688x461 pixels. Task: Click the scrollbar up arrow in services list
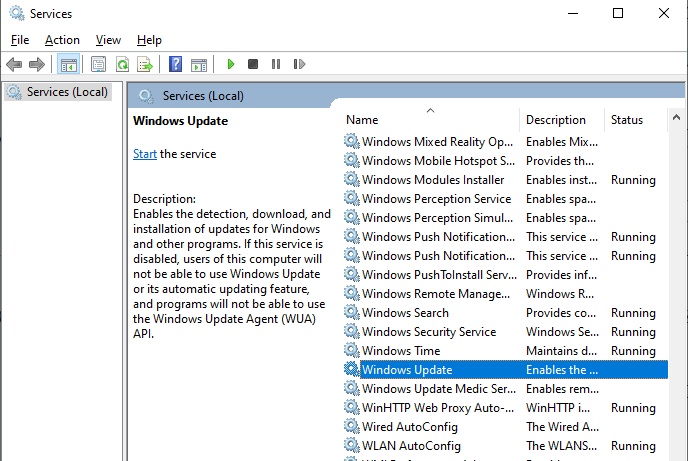[676, 117]
